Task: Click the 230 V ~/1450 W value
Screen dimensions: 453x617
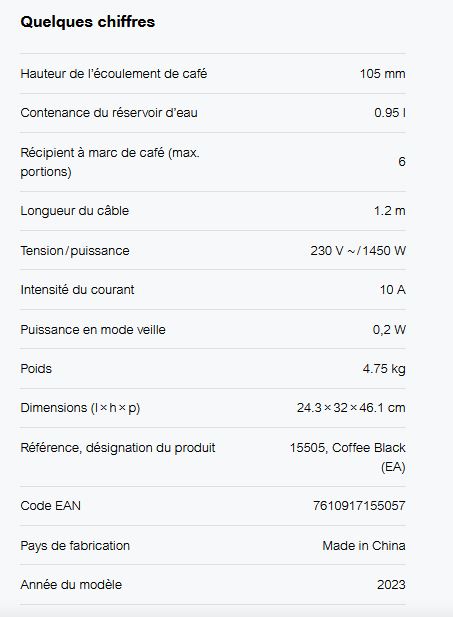Action: pos(358,251)
